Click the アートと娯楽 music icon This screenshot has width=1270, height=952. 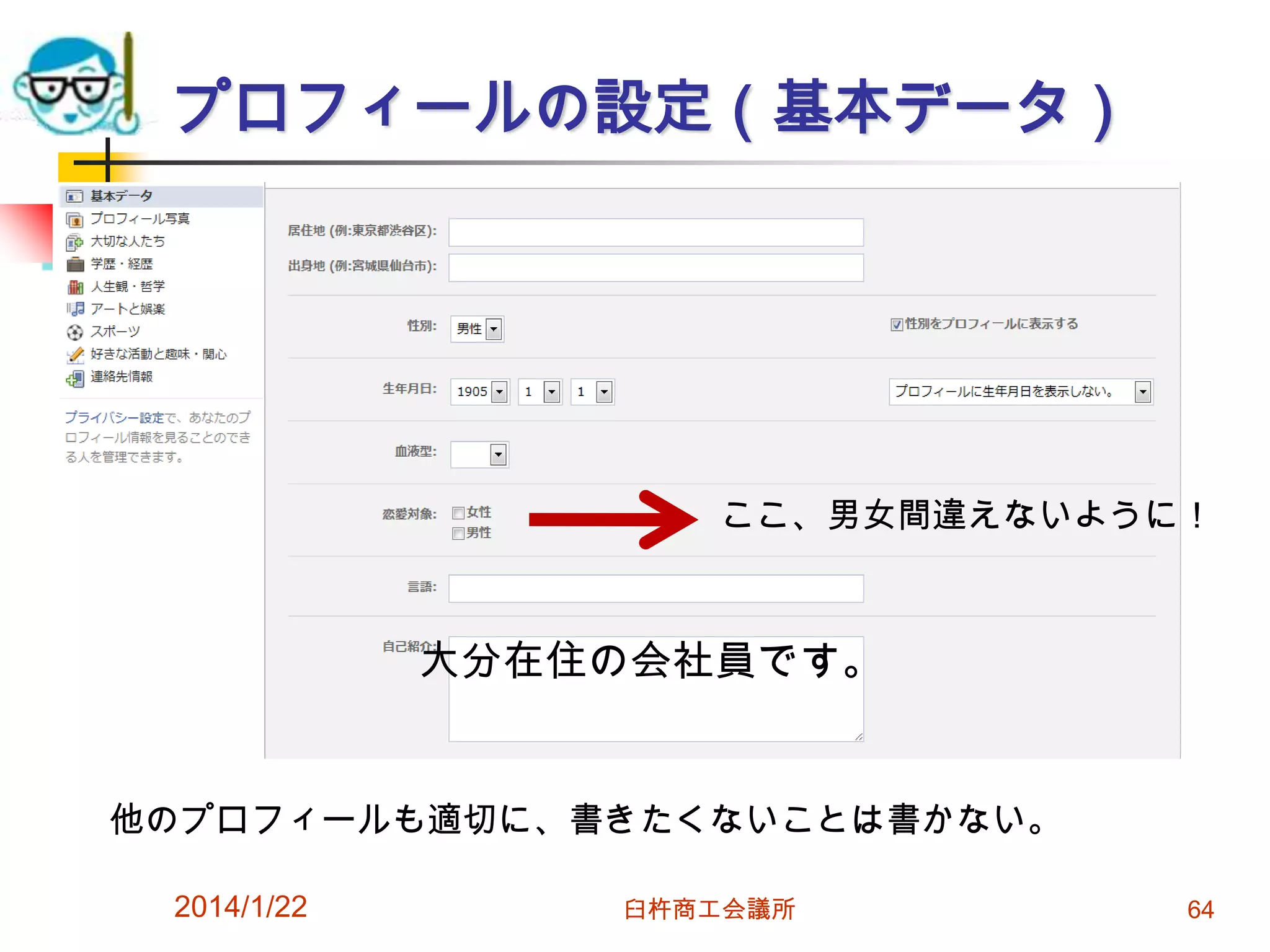click(74, 309)
